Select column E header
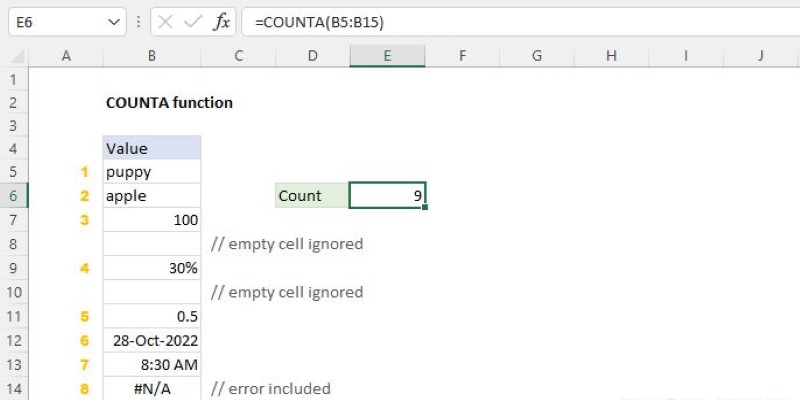 click(x=387, y=56)
